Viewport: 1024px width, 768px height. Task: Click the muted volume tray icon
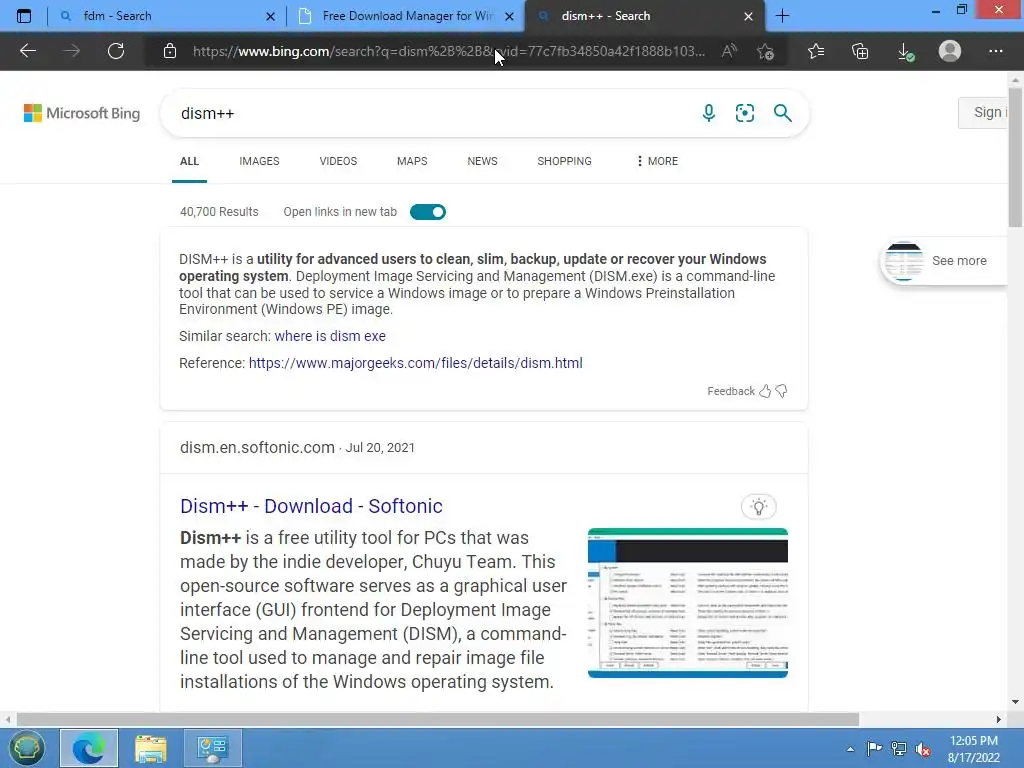coord(923,749)
